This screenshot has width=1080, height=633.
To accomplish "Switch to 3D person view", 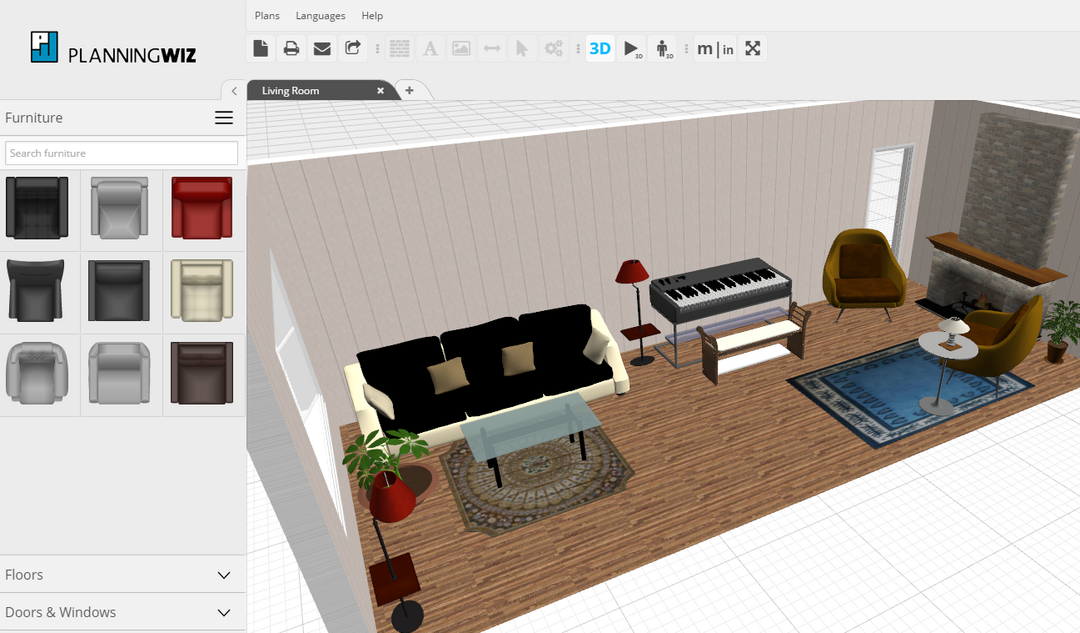I will [662, 48].
